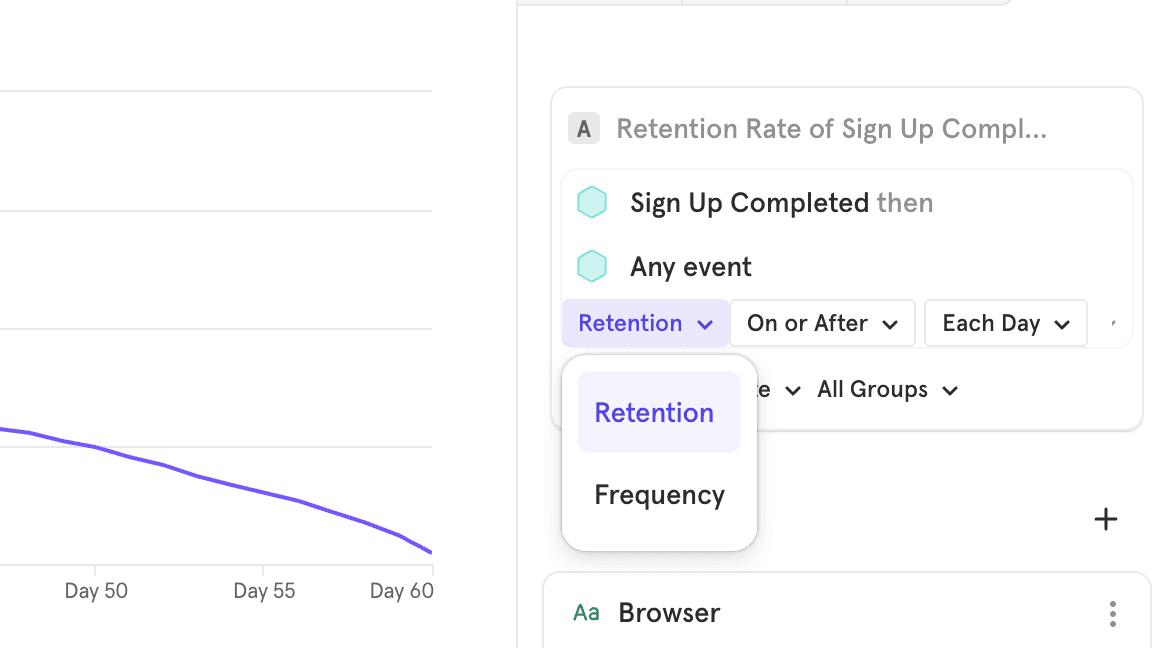
Task: Click the "A" metric badge icon
Action: 584,129
